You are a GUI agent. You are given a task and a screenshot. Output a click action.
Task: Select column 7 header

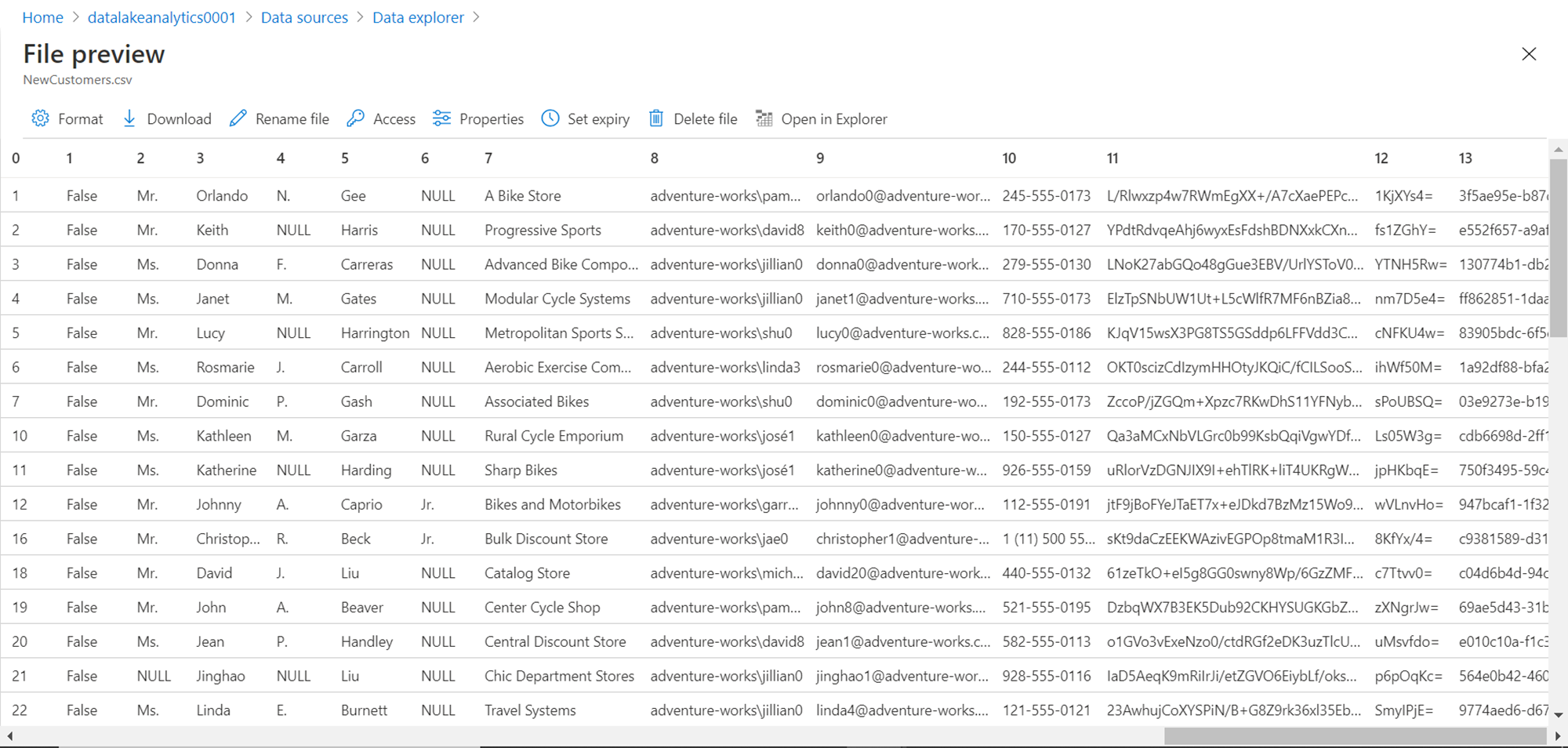[x=488, y=158]
